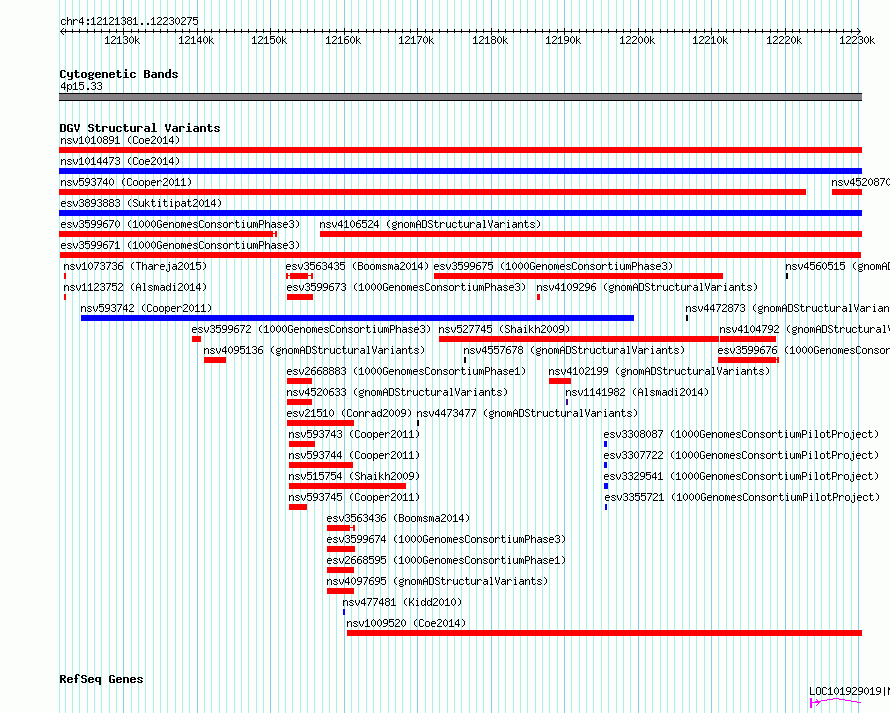Image resolution: width=890 pixels, height=713 pixels.
Task: Click nsv4102199 (gnomADStructuralVariants) label
Action: point(659,371)
